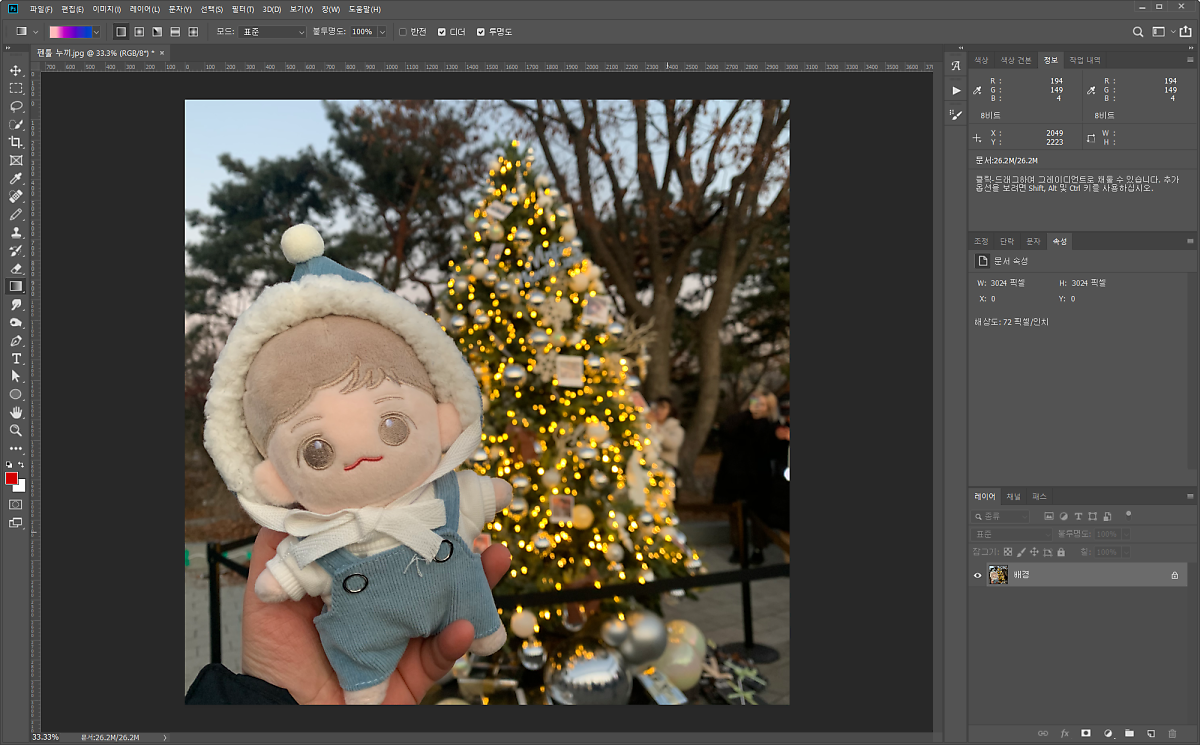1200x745 pixels.
Task: Open the 모드 blend mode dropdown
Action: (x=273, y=32)
